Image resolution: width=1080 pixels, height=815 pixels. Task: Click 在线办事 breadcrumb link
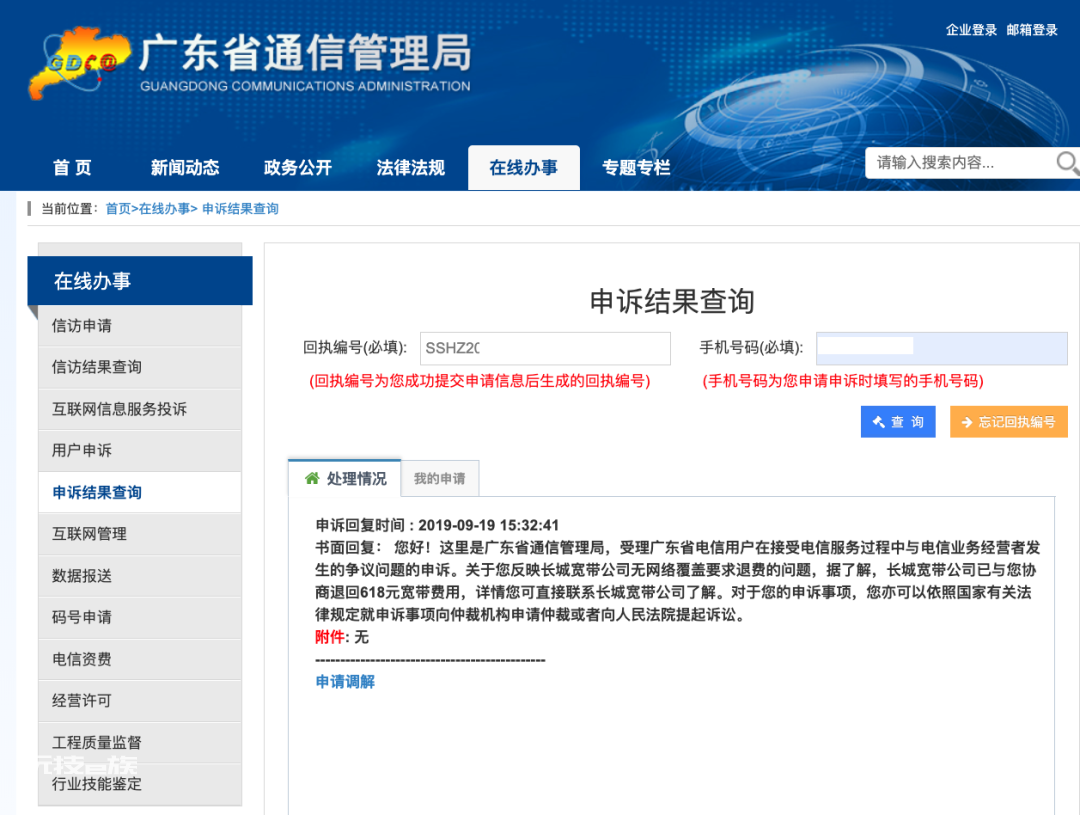(x=164, y=209)
